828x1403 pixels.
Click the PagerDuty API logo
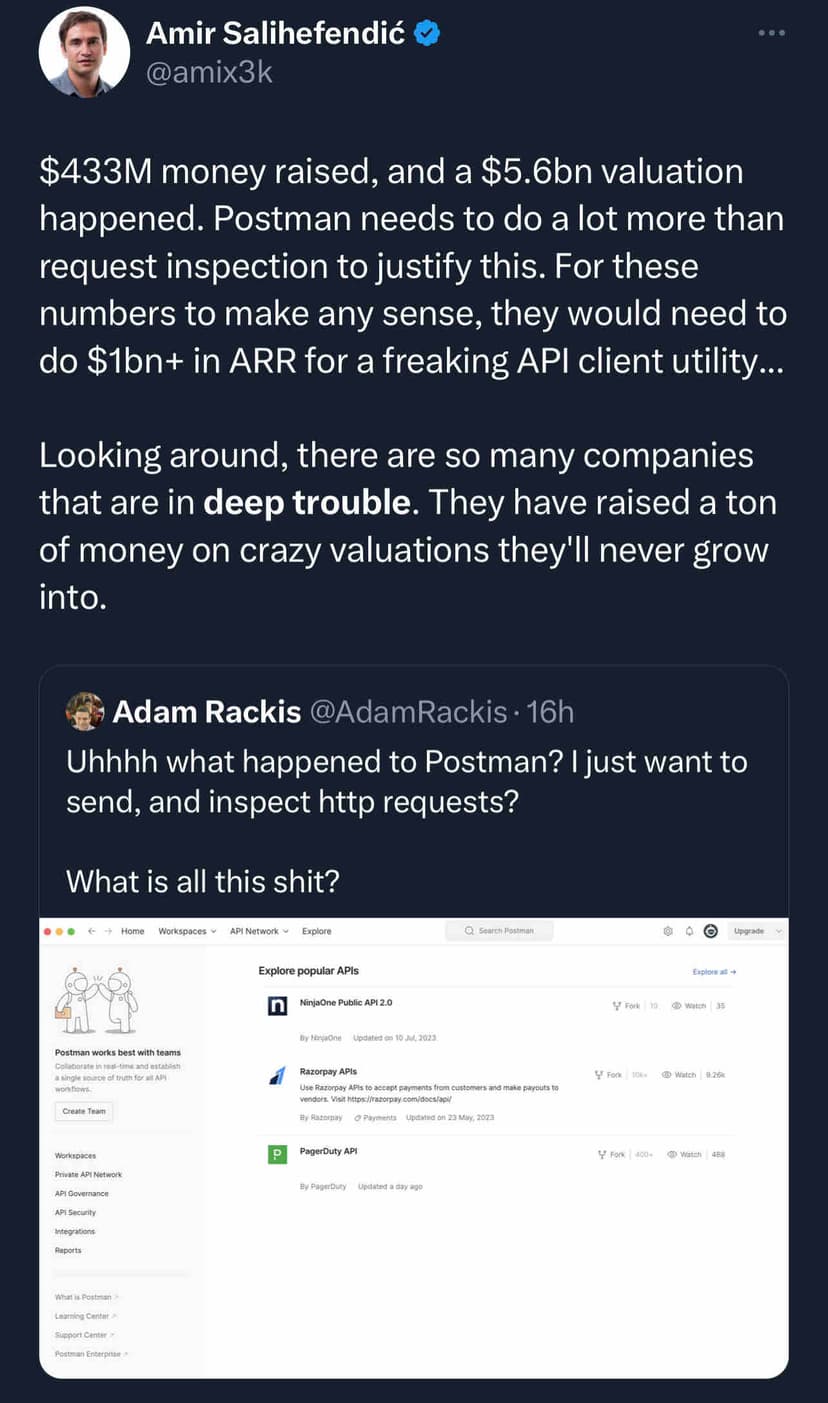click(278, 1153)
